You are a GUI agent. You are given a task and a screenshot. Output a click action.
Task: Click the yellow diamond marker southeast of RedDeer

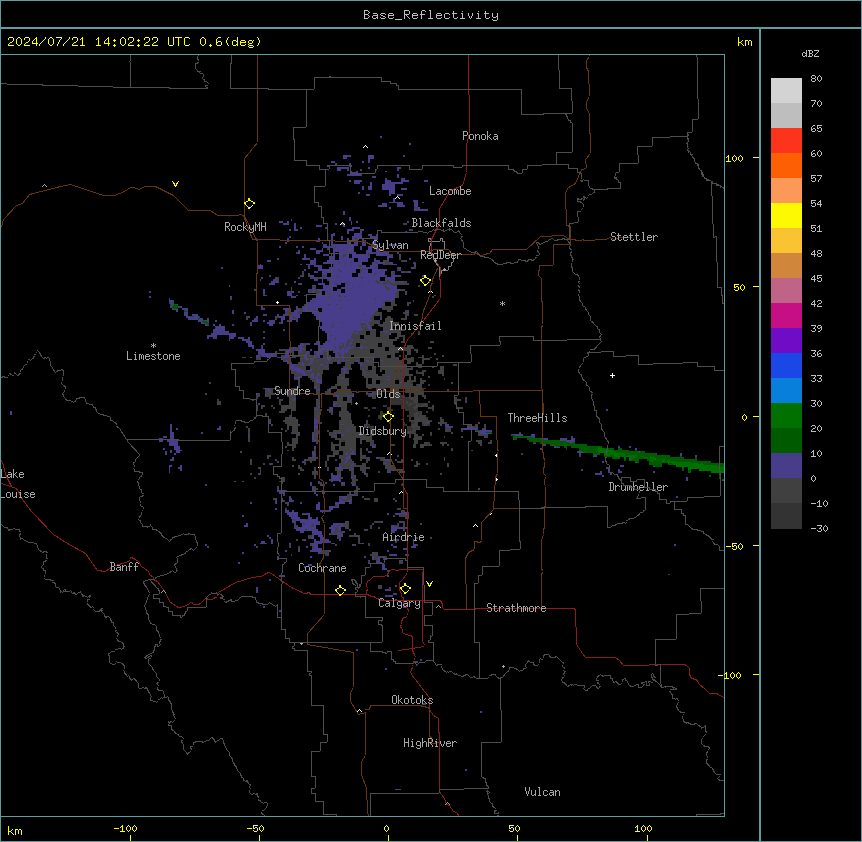[x=425, y=281]
